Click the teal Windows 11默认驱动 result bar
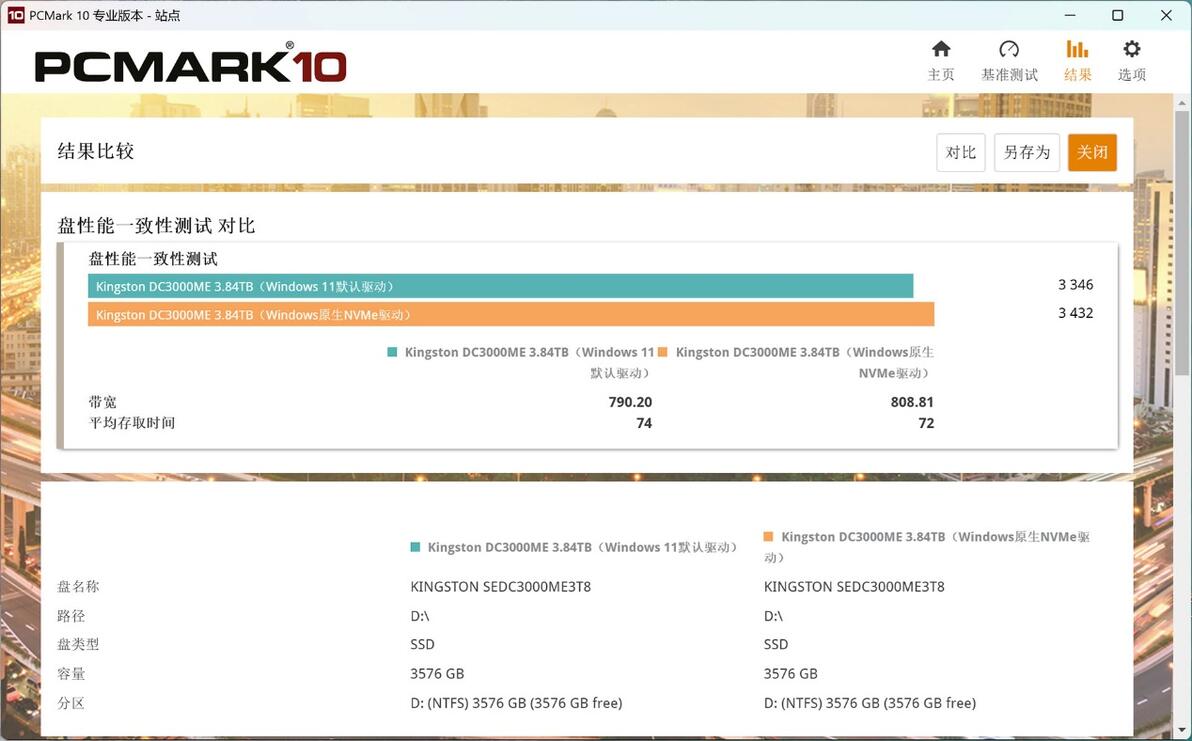The image size is (1192, 741). (500, 287)
